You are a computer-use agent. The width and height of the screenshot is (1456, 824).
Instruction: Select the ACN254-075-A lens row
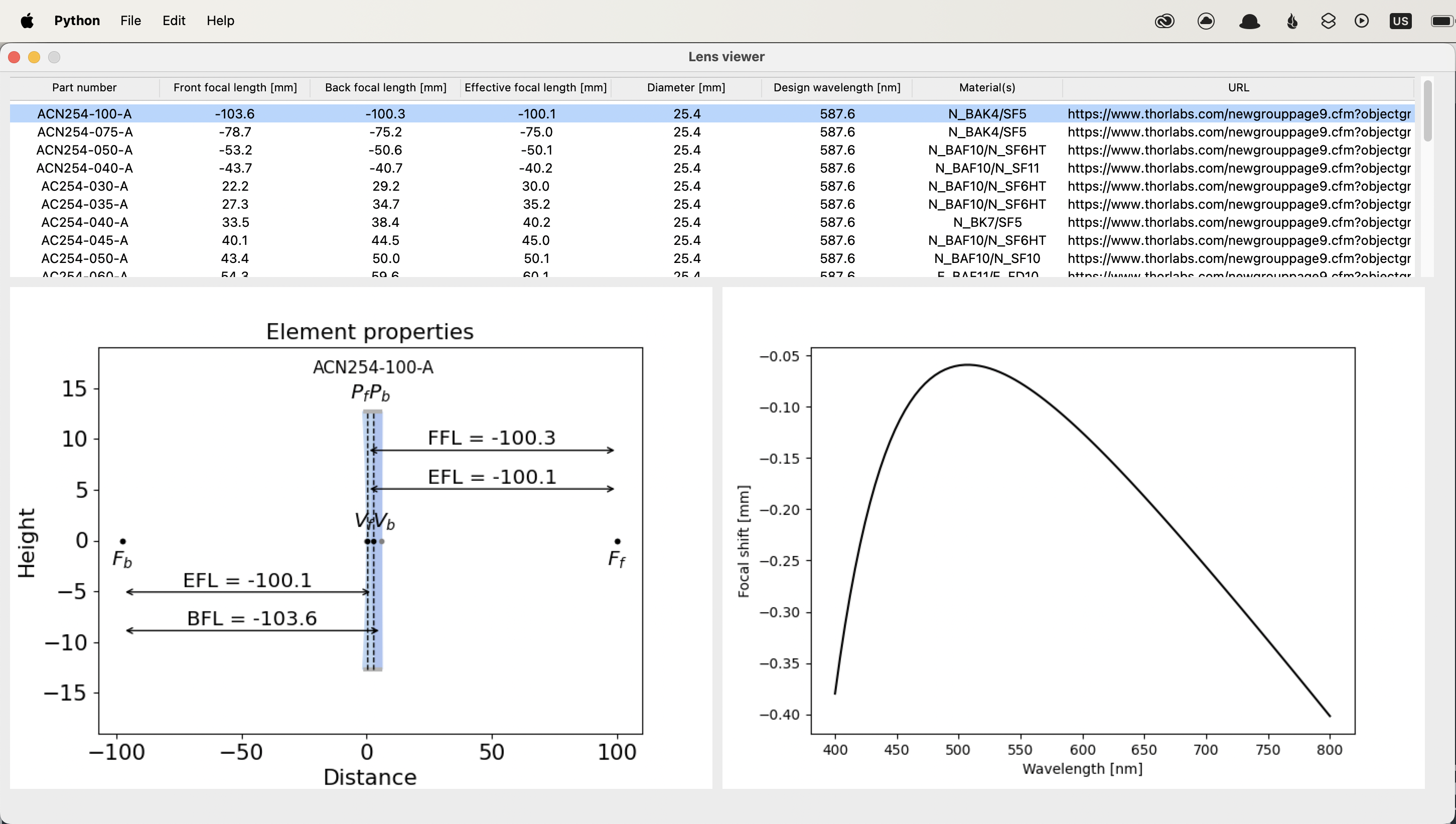(x=84, y=132)
